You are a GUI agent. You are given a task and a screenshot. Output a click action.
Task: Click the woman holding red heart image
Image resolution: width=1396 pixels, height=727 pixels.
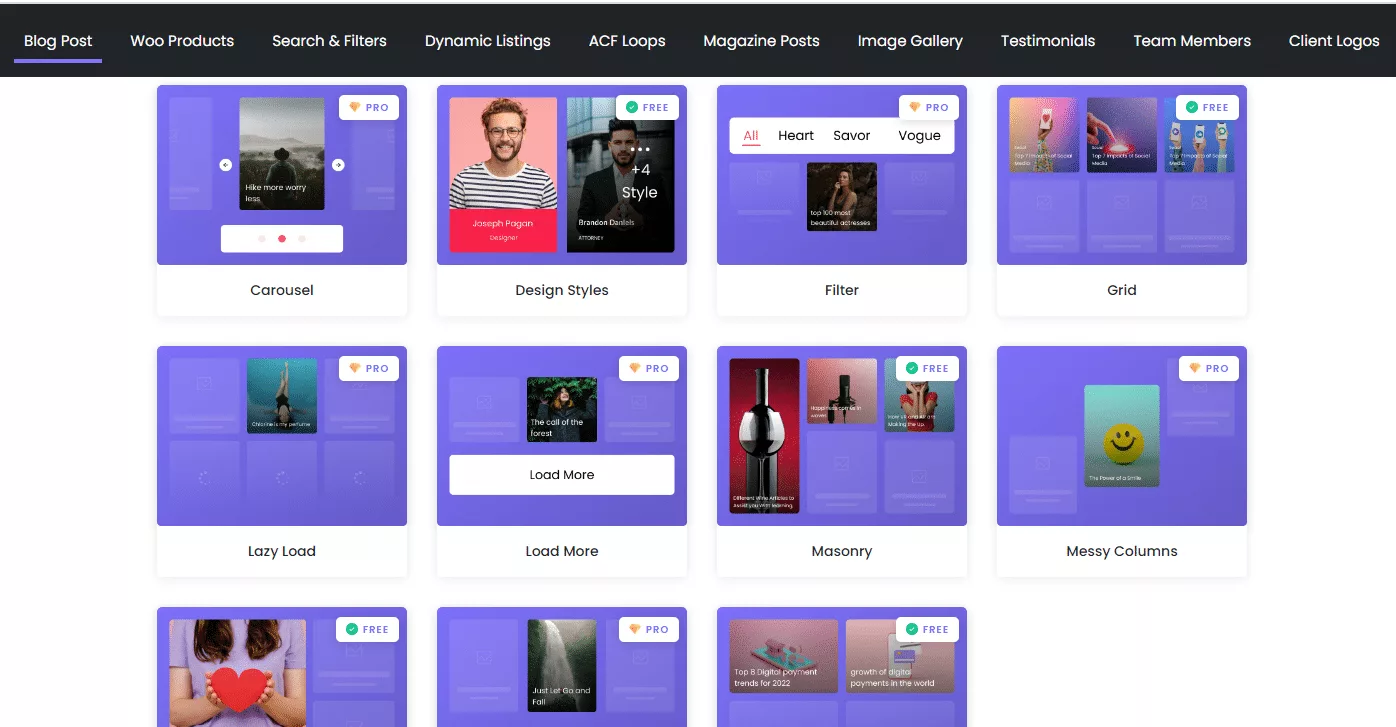click(x=238, y=673)
